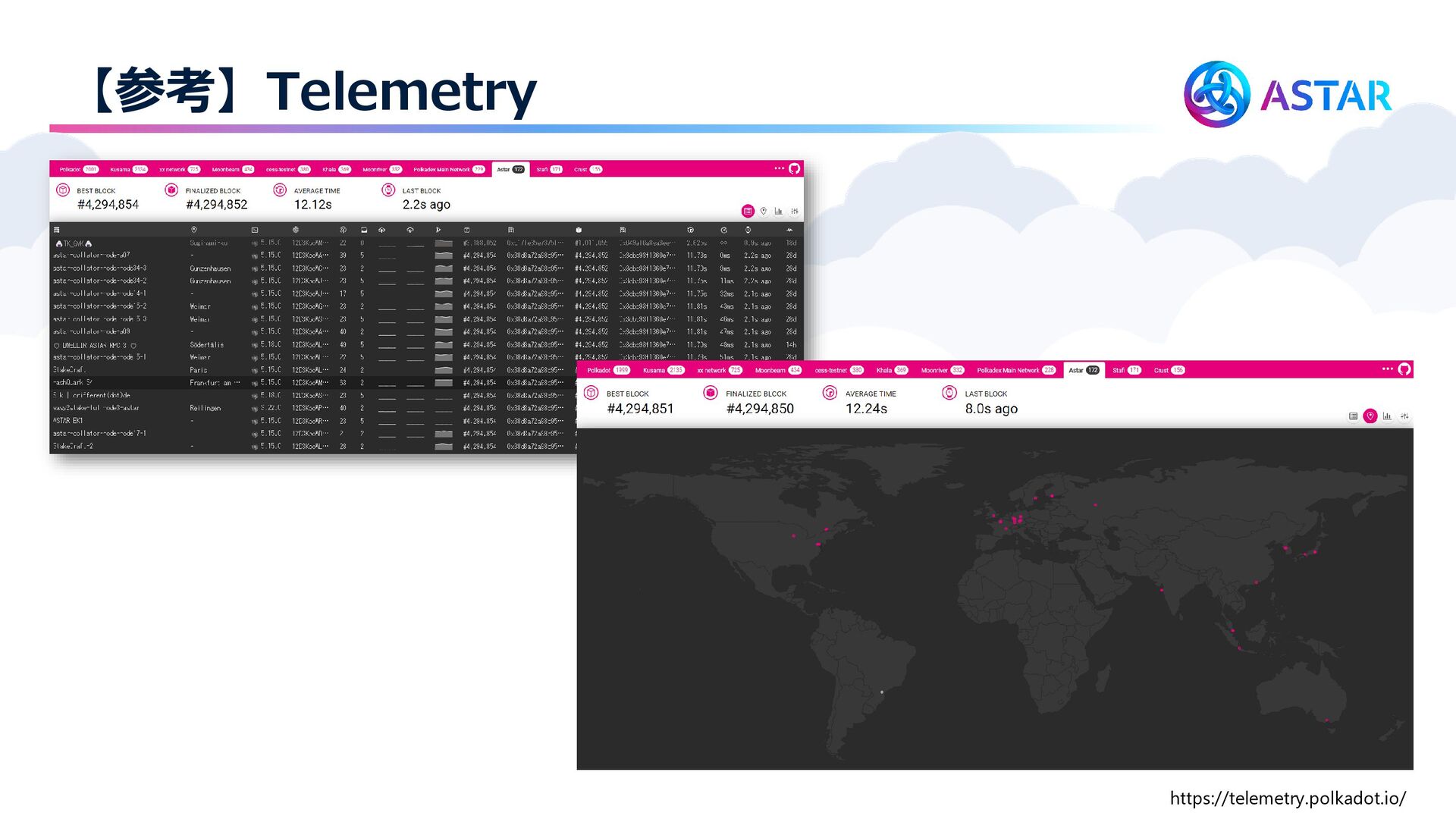Screen dimensions: 1456x819
Task: Switch to Stafi tab in the list-view window
Action: click(549, 169)
